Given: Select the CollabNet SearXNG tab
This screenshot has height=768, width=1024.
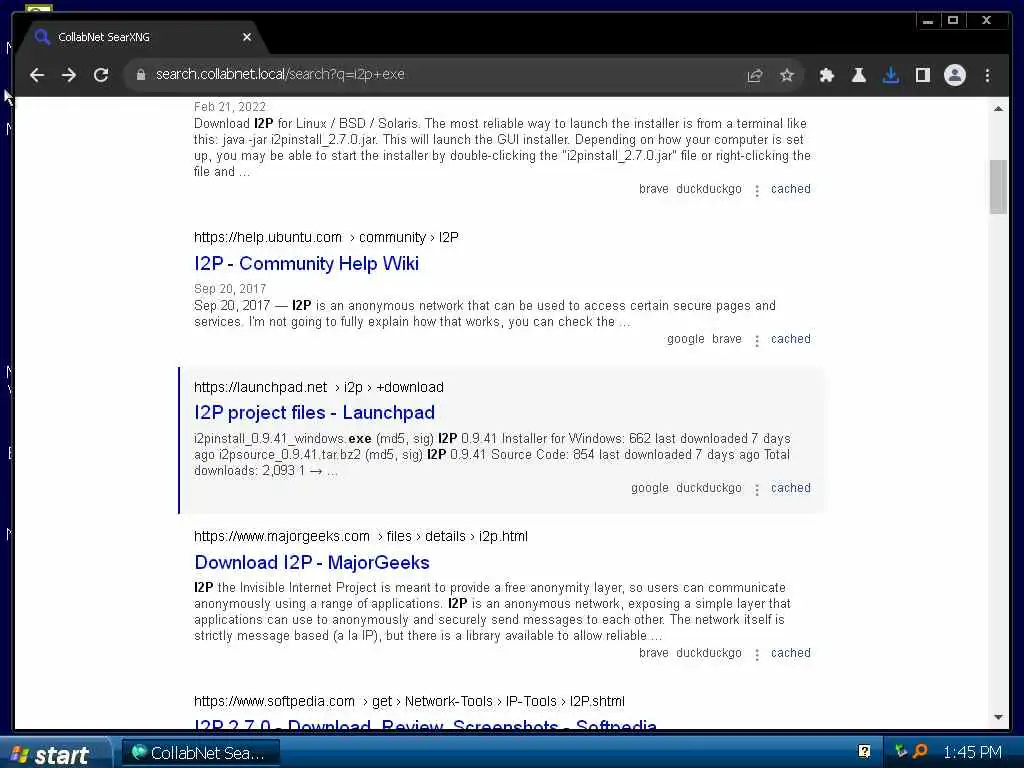Looking at the screenshot, I should (140, 37).
